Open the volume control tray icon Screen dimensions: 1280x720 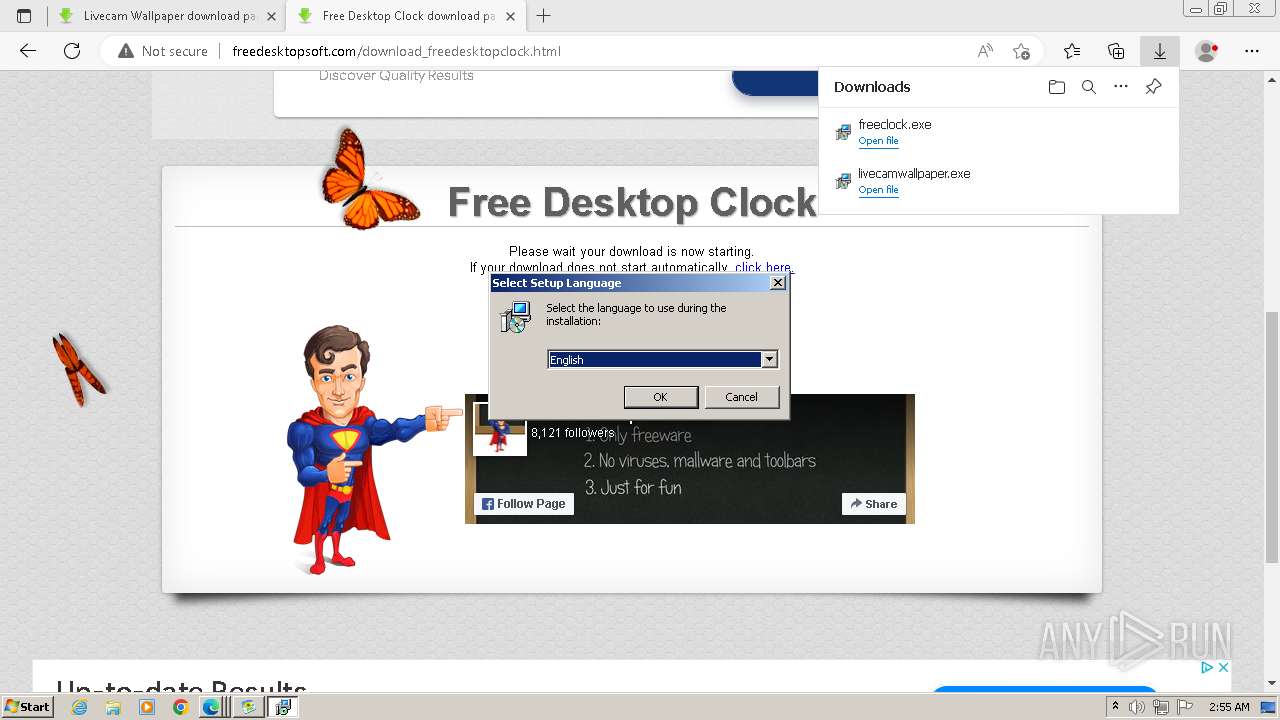1137,707
